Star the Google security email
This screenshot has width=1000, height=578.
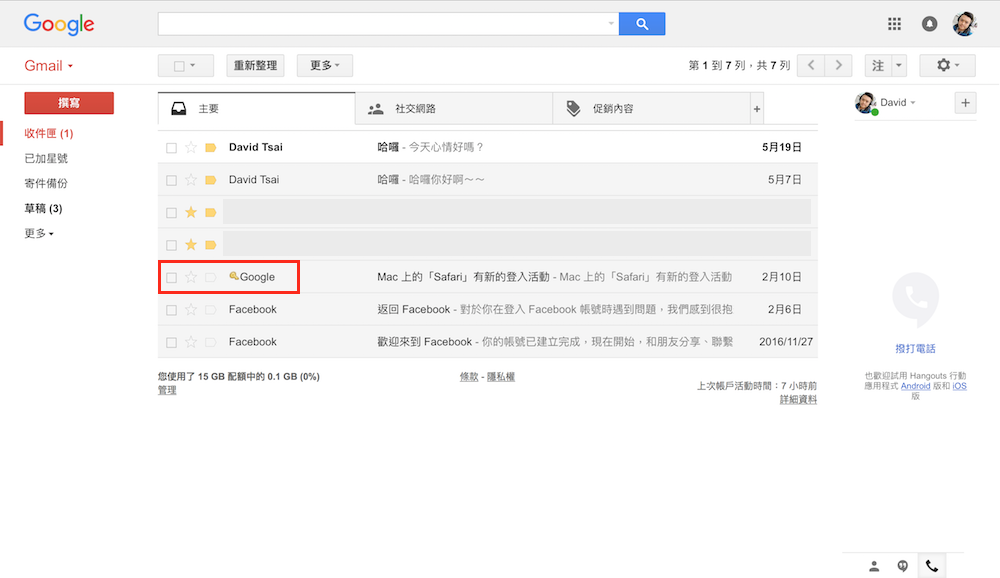pyautogui.click(x=191, y=277)
